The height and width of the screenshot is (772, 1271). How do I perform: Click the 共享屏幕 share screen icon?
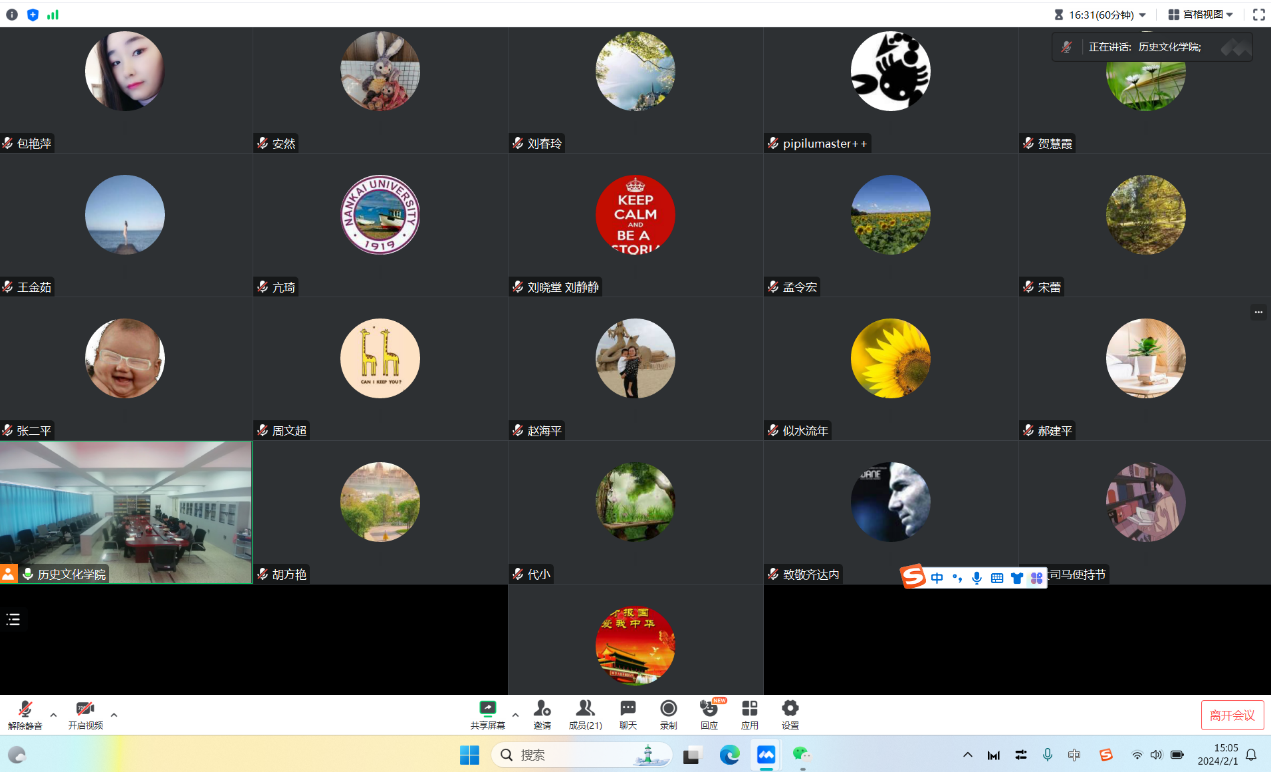point(487,709)
